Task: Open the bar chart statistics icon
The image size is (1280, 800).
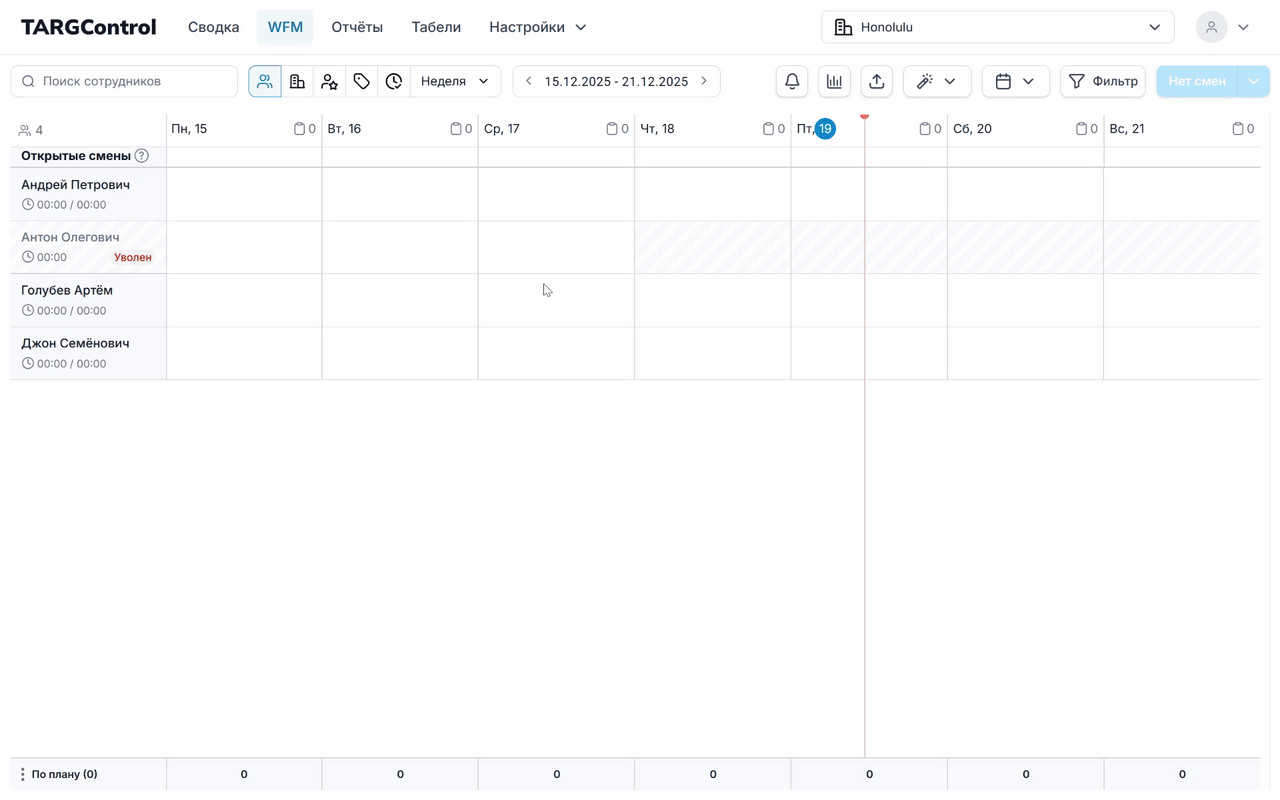Action: tap(834, 81)
